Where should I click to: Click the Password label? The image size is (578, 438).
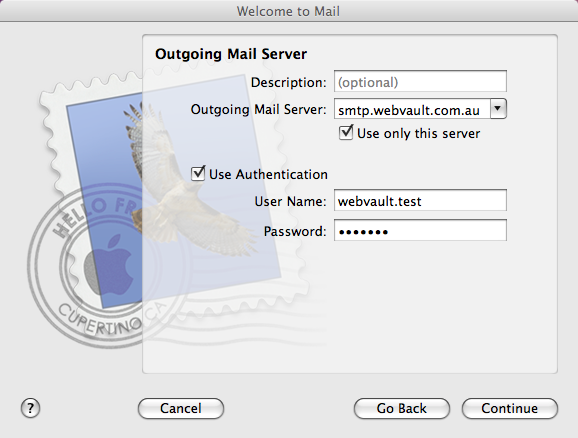point(295,231)
